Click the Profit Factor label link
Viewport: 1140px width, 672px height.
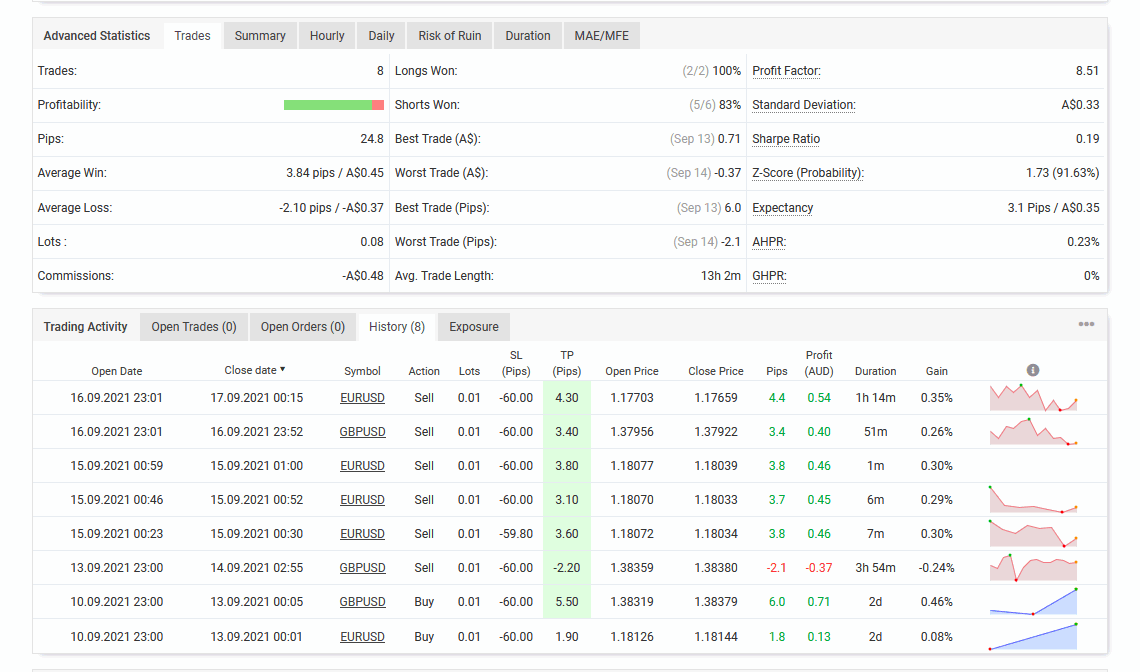pos(787,71)
